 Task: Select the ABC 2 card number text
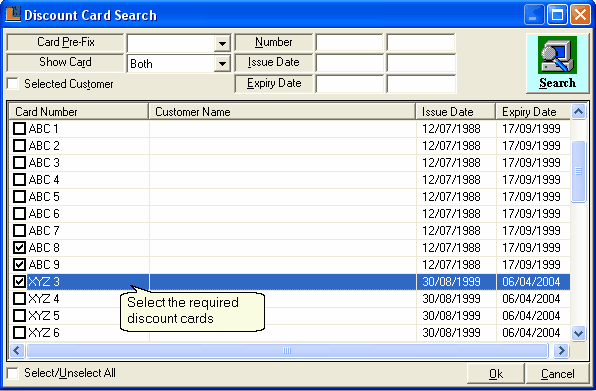(x=44, y=146)
